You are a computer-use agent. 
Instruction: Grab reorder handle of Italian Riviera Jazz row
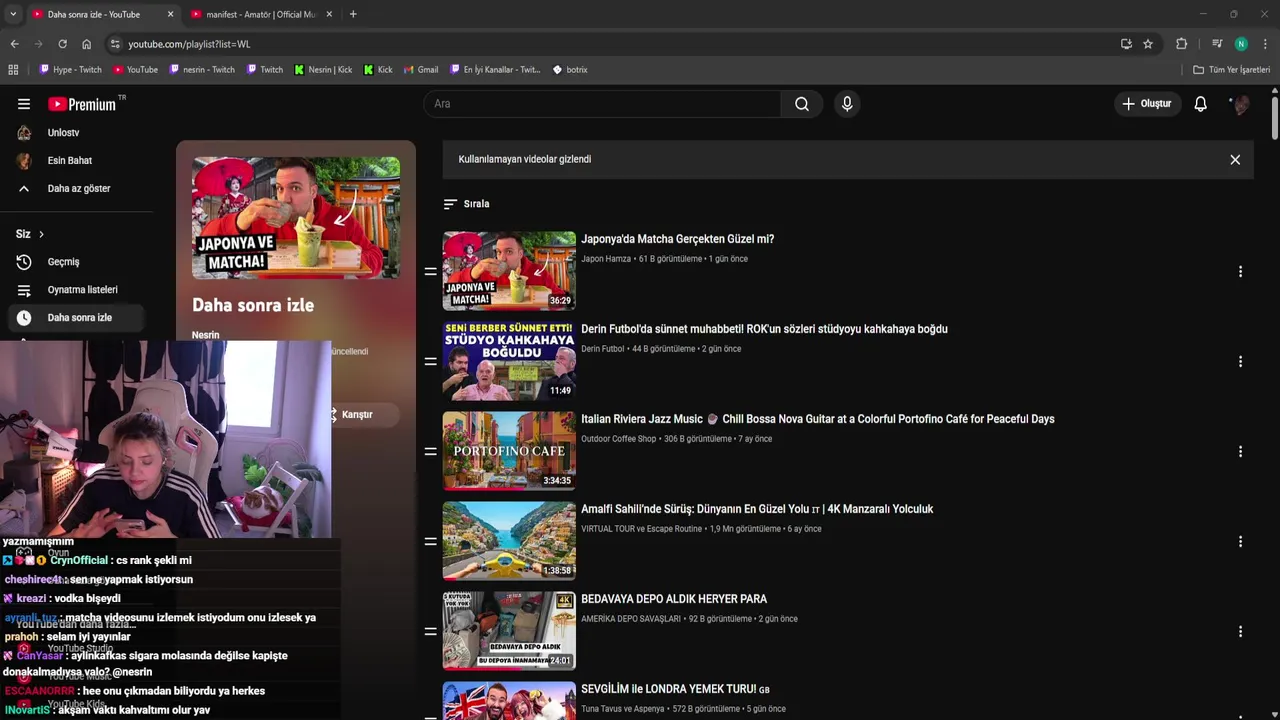[431, 452]
